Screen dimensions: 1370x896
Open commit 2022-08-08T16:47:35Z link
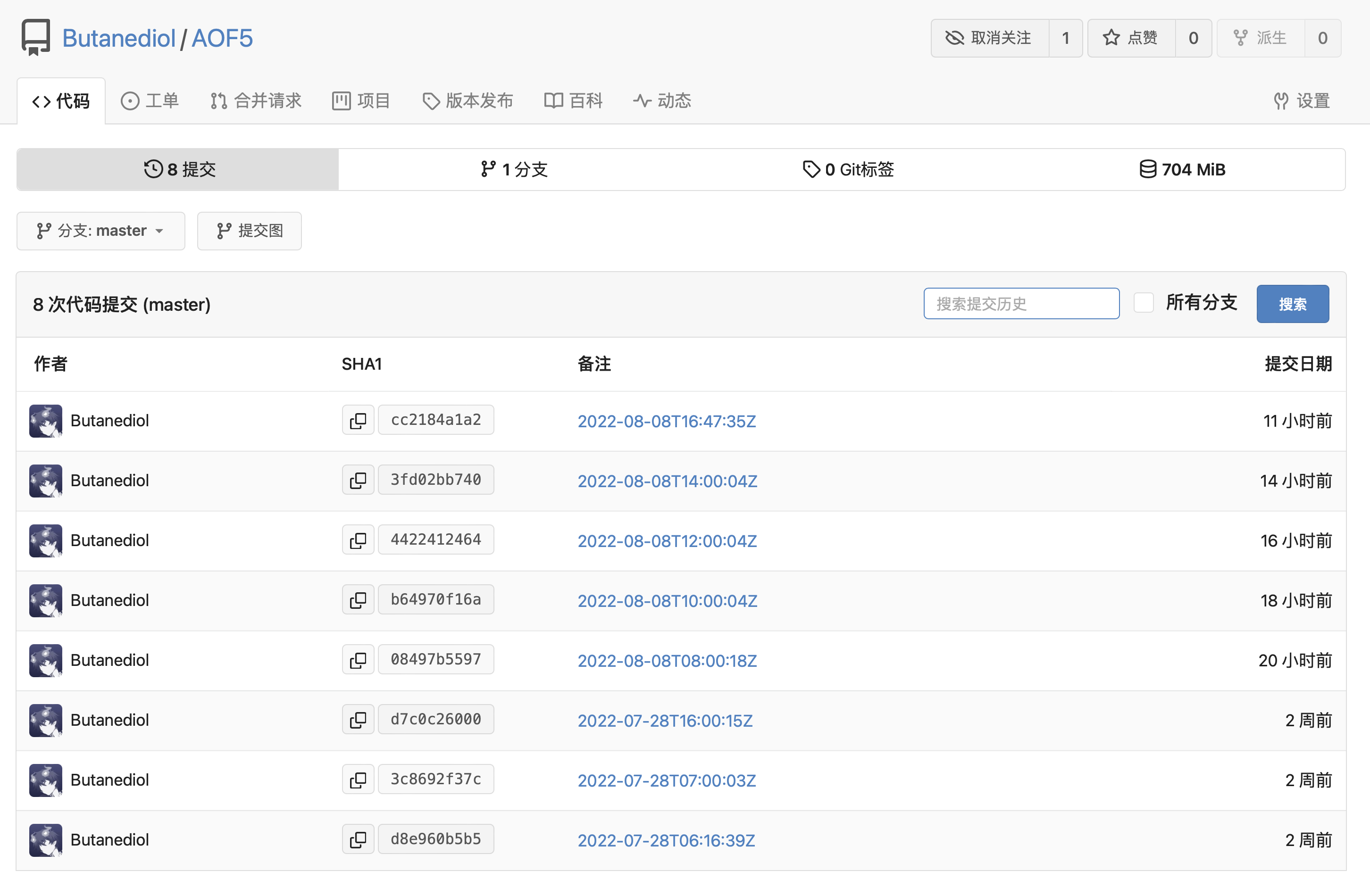tap(666, 421)
